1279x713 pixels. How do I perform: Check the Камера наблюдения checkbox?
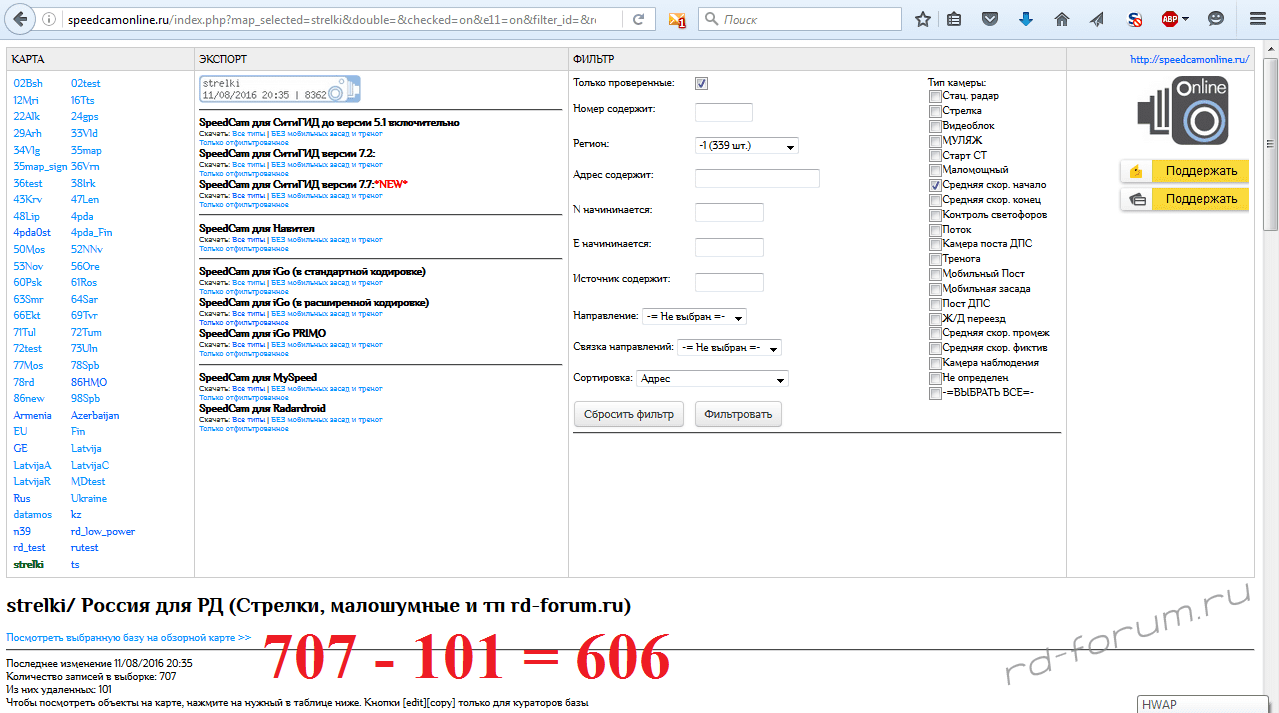tap(935, 363)
